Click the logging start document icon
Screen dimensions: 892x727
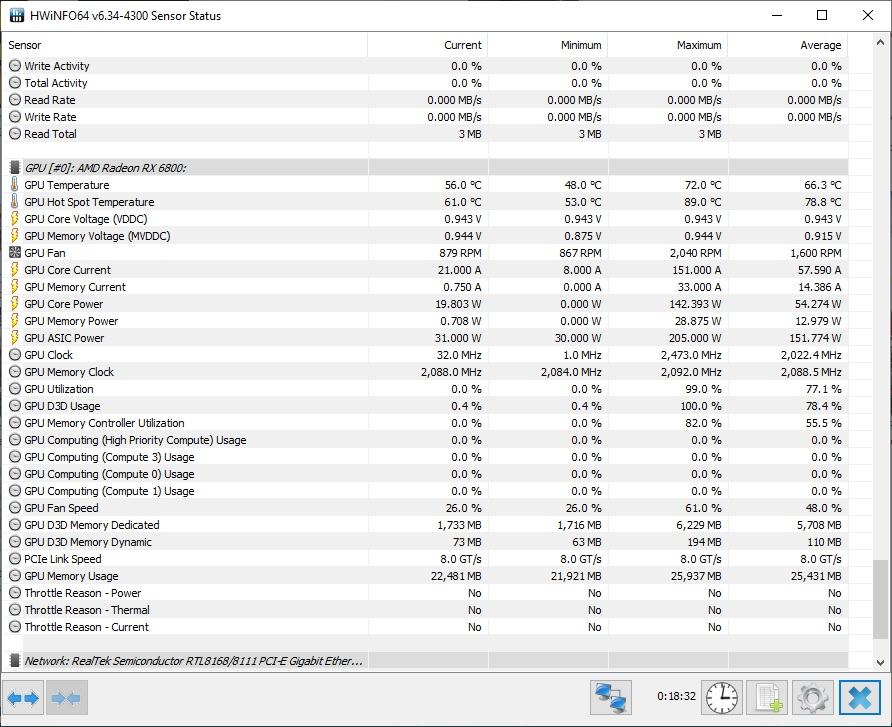(x=767, y=697)
